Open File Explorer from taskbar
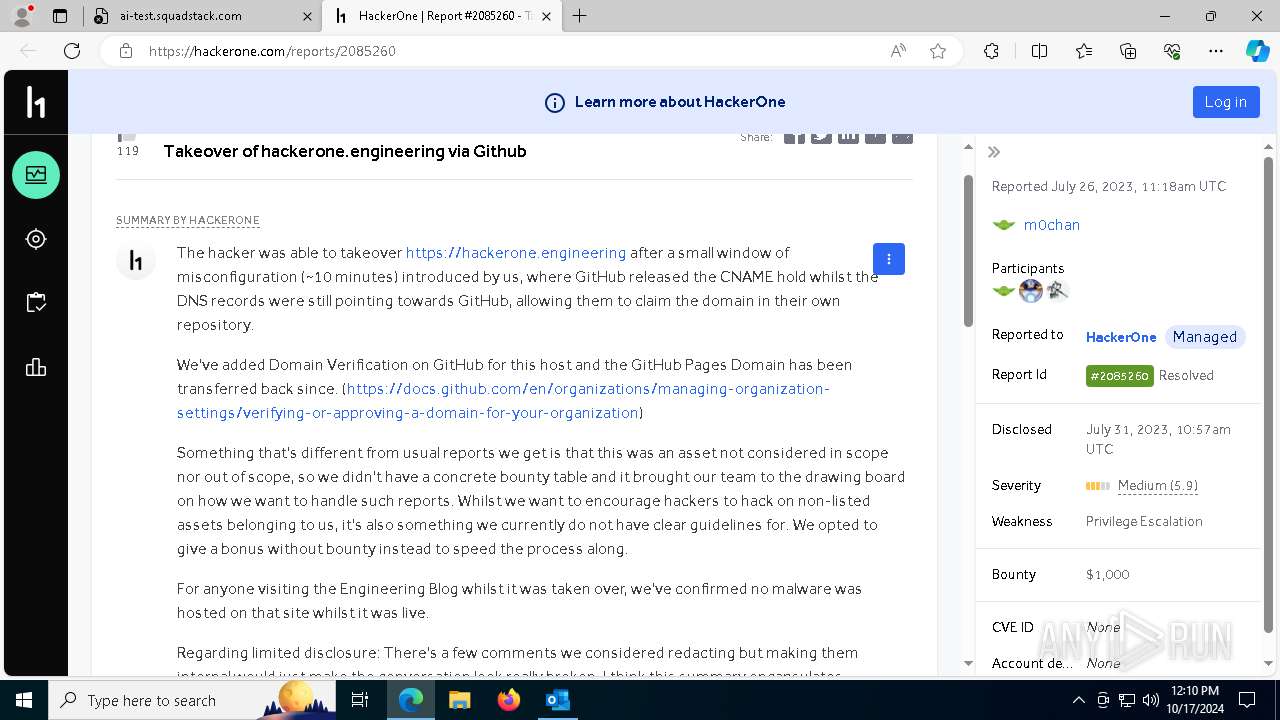Viewport: 1280px width, 720px height. pyautogui.click(x=459, y=700)
